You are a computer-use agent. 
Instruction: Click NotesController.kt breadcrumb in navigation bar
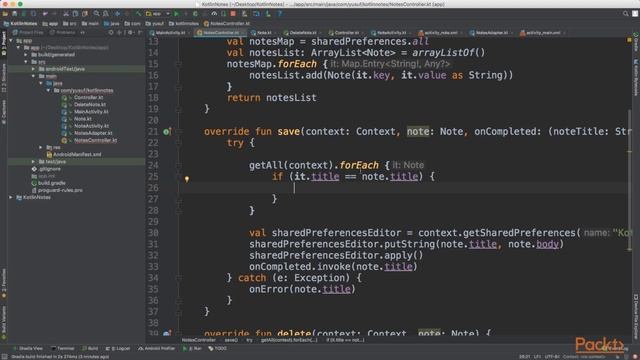(227, 24)
